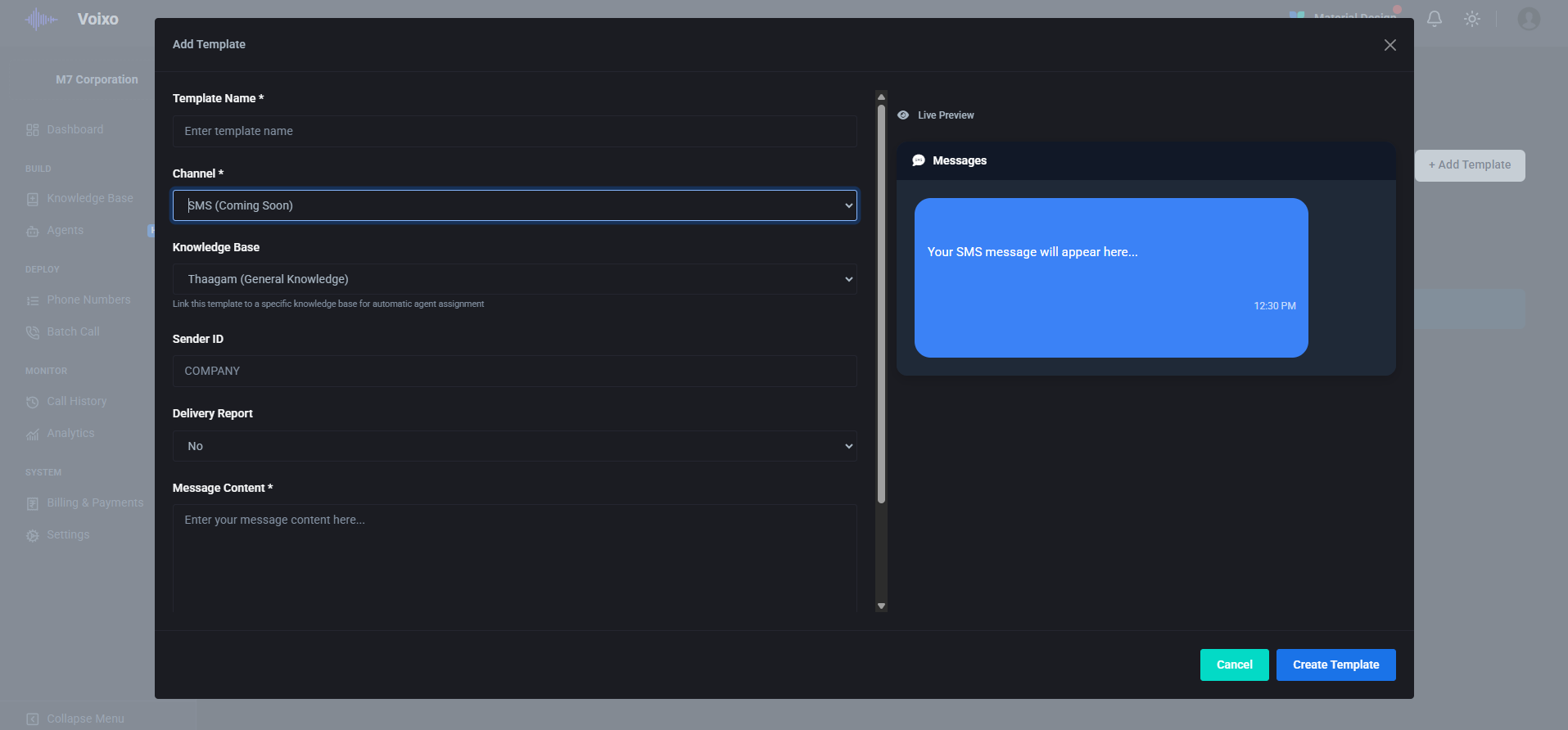Open the notifications bell icon

[x=1435, y=19]
